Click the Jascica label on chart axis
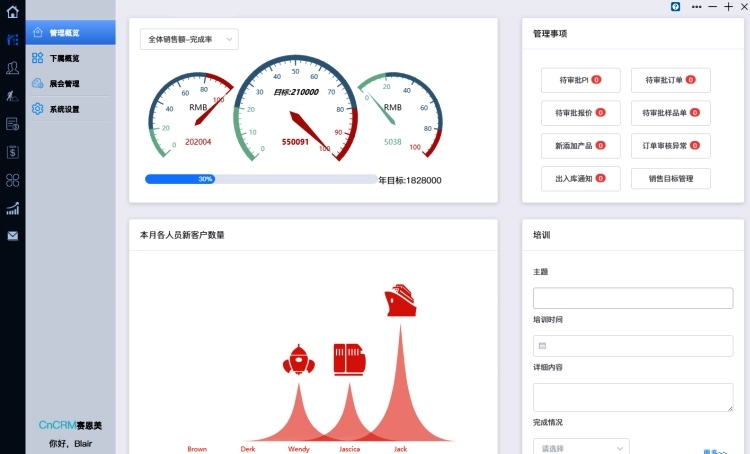Screen dimensions: 750x454 coord(350,449)
